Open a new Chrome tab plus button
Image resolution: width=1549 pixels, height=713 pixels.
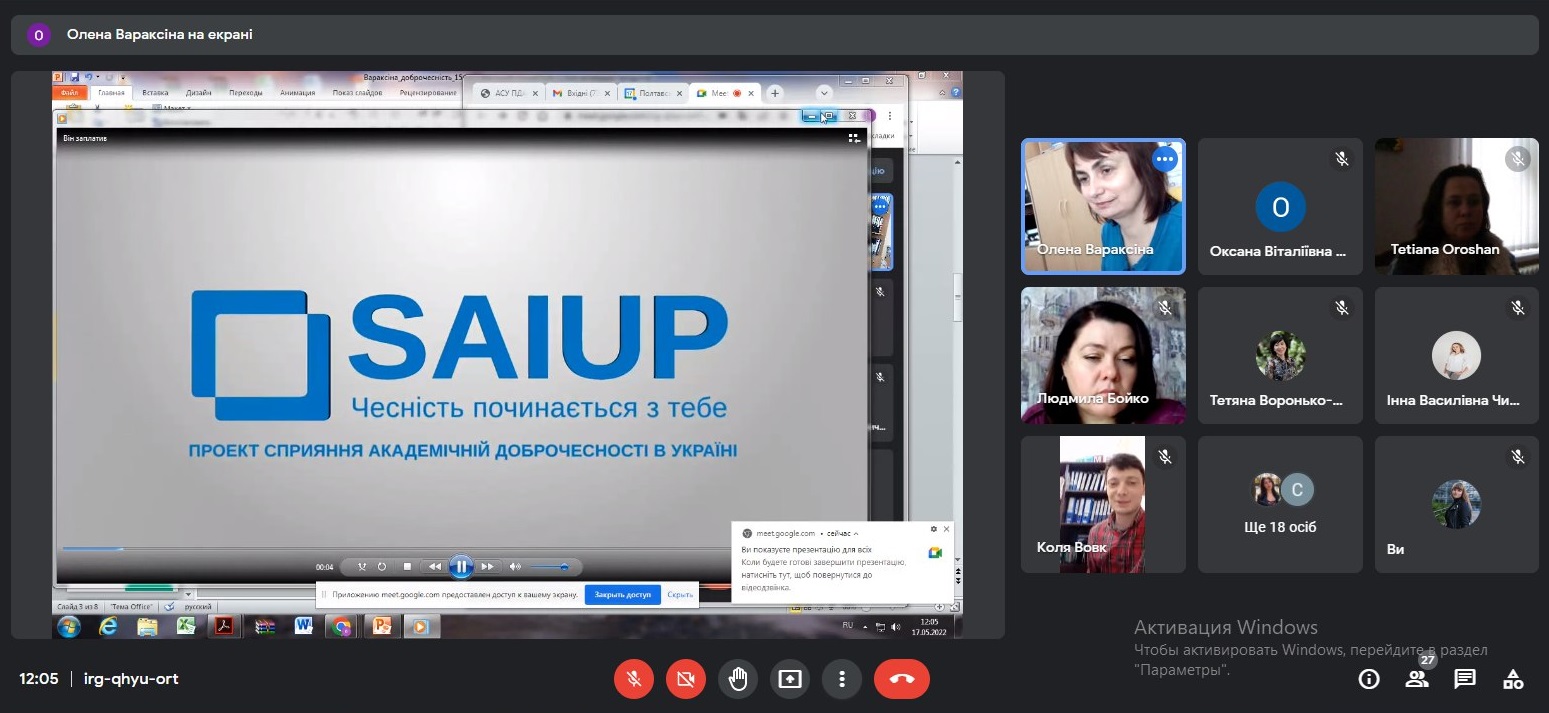(x=774, y=93)
